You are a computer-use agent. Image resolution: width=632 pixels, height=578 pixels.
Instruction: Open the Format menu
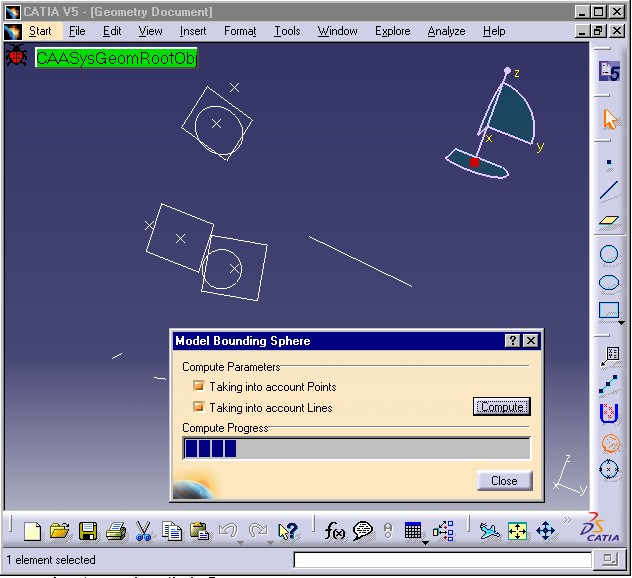240,31
